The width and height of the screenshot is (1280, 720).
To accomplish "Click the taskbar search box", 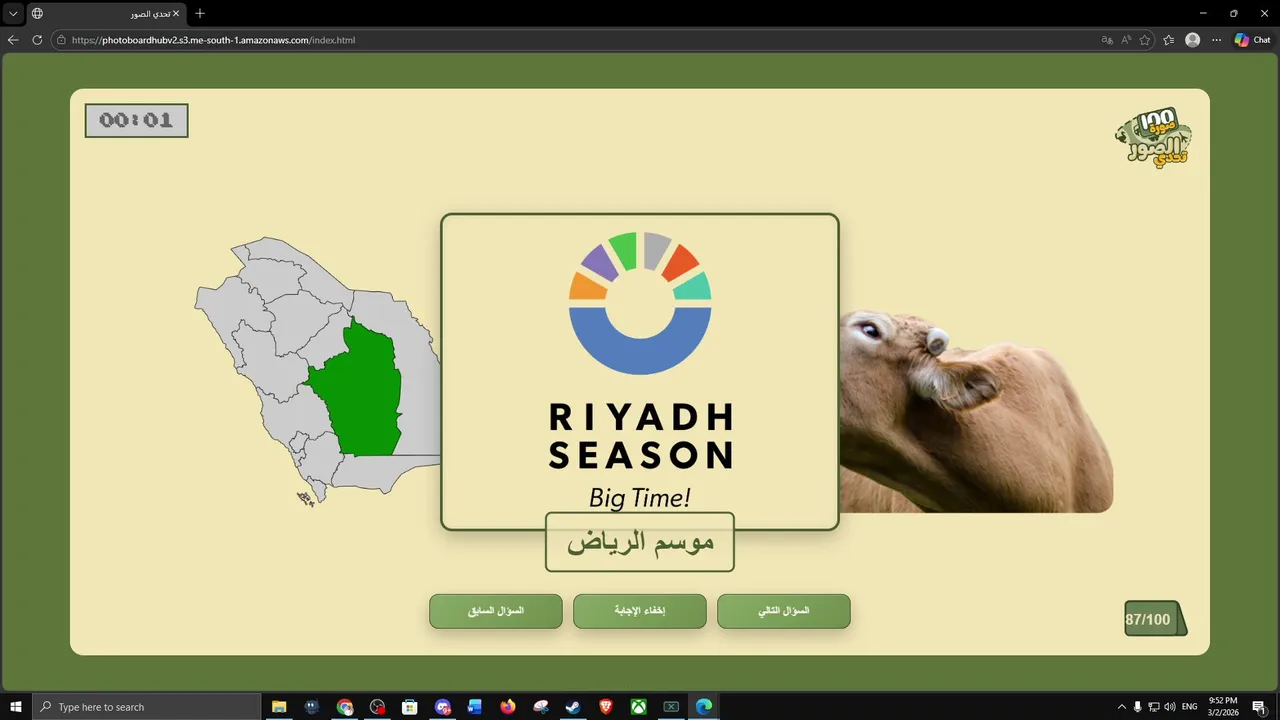I will (x=148, y=707).
